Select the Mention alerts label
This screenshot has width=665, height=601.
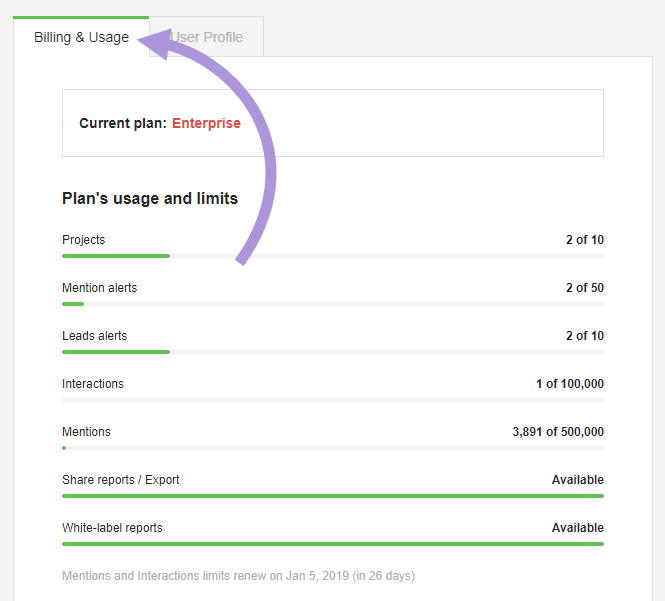tap(100, 288)
